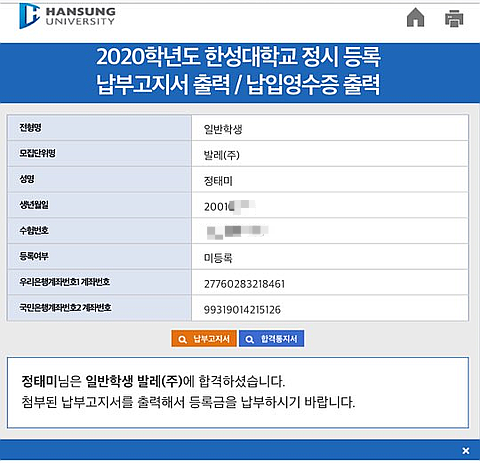
Task: Click the blurred 수험번호 value
Action: coord(237,232)
